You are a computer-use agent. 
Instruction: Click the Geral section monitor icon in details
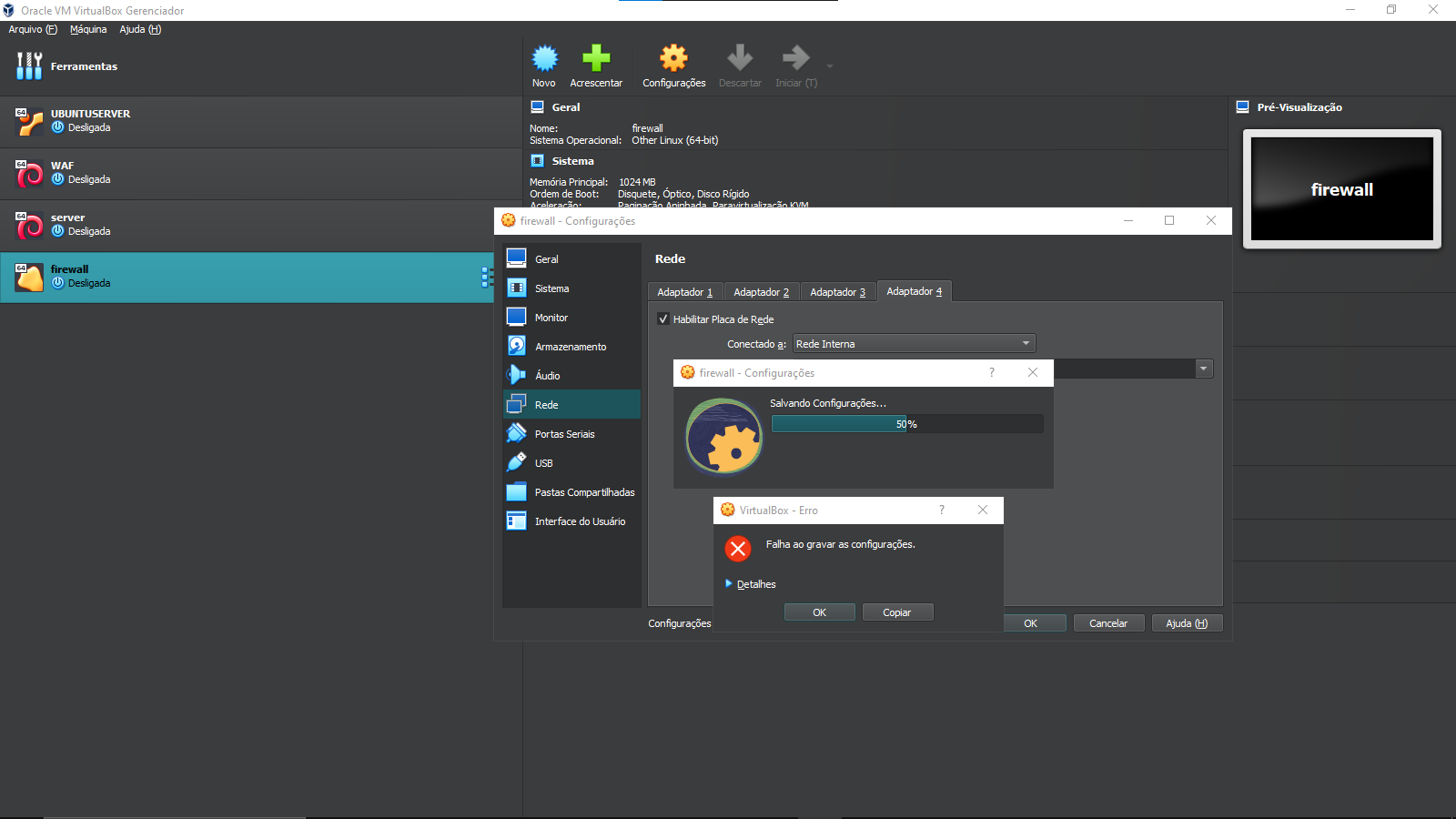tap(538, 106)
